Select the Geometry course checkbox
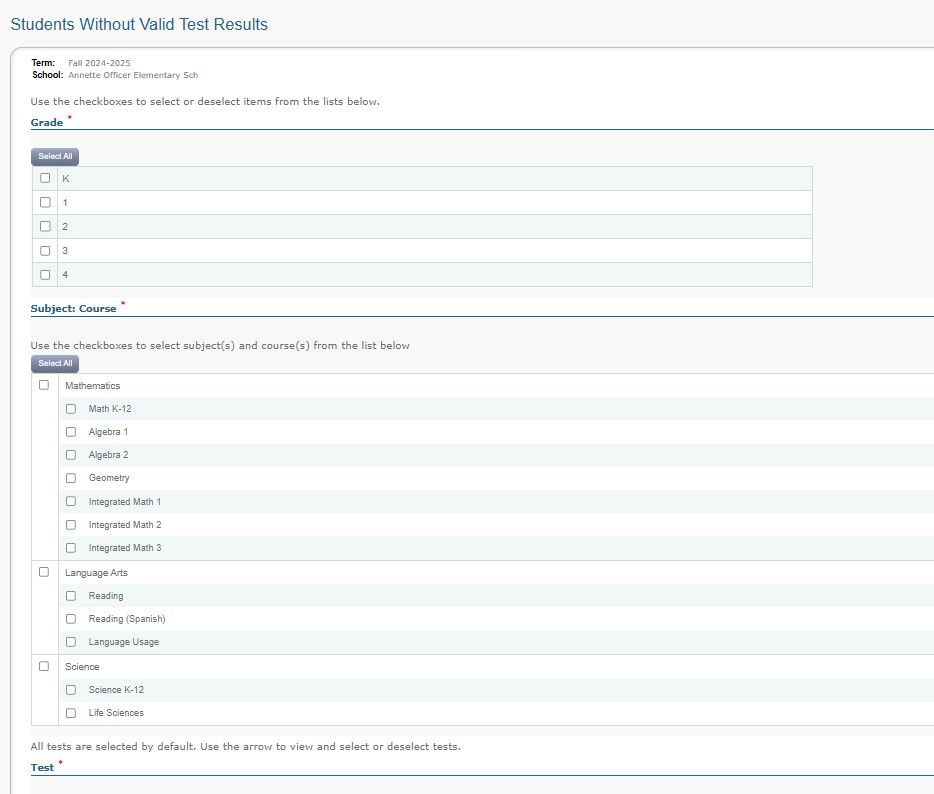Screen dimensions: 934x794 click(71, 478)
